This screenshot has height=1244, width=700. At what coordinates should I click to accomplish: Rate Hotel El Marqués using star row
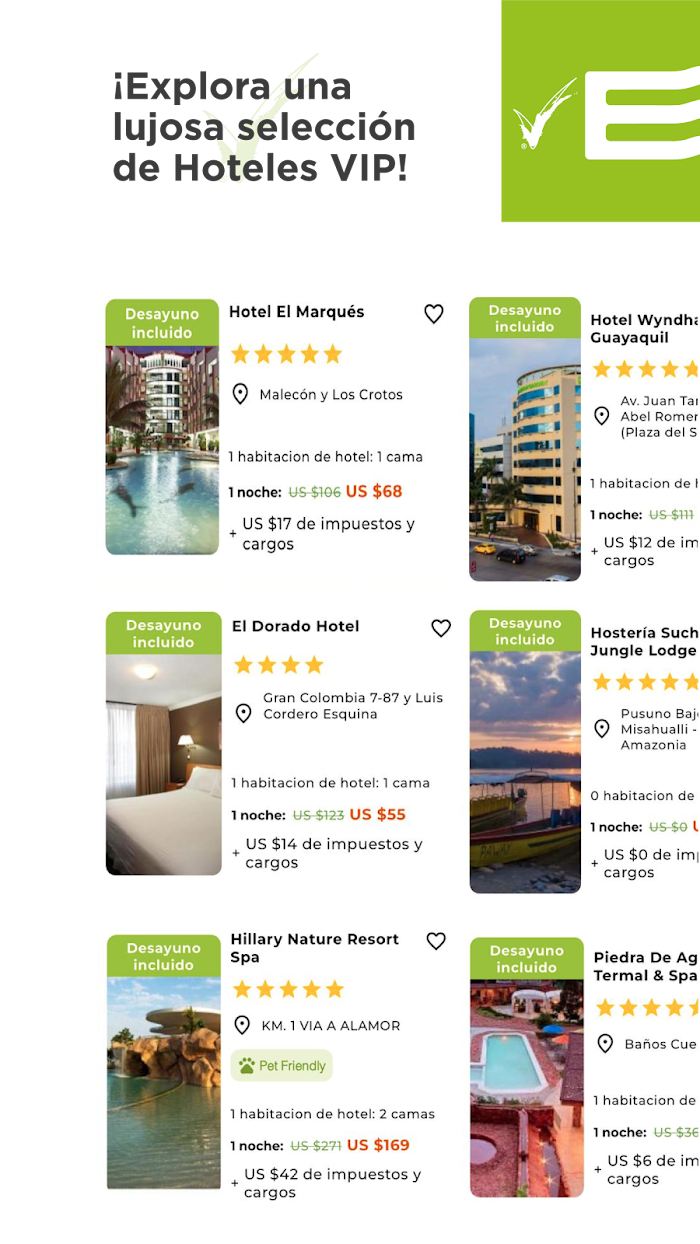point(286,354)
